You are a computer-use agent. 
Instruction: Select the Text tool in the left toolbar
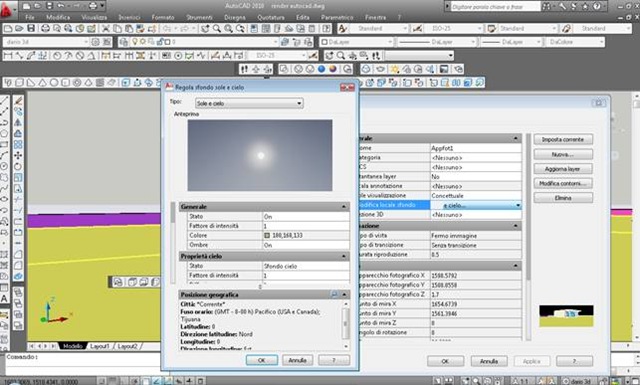[x=4, y=298]
